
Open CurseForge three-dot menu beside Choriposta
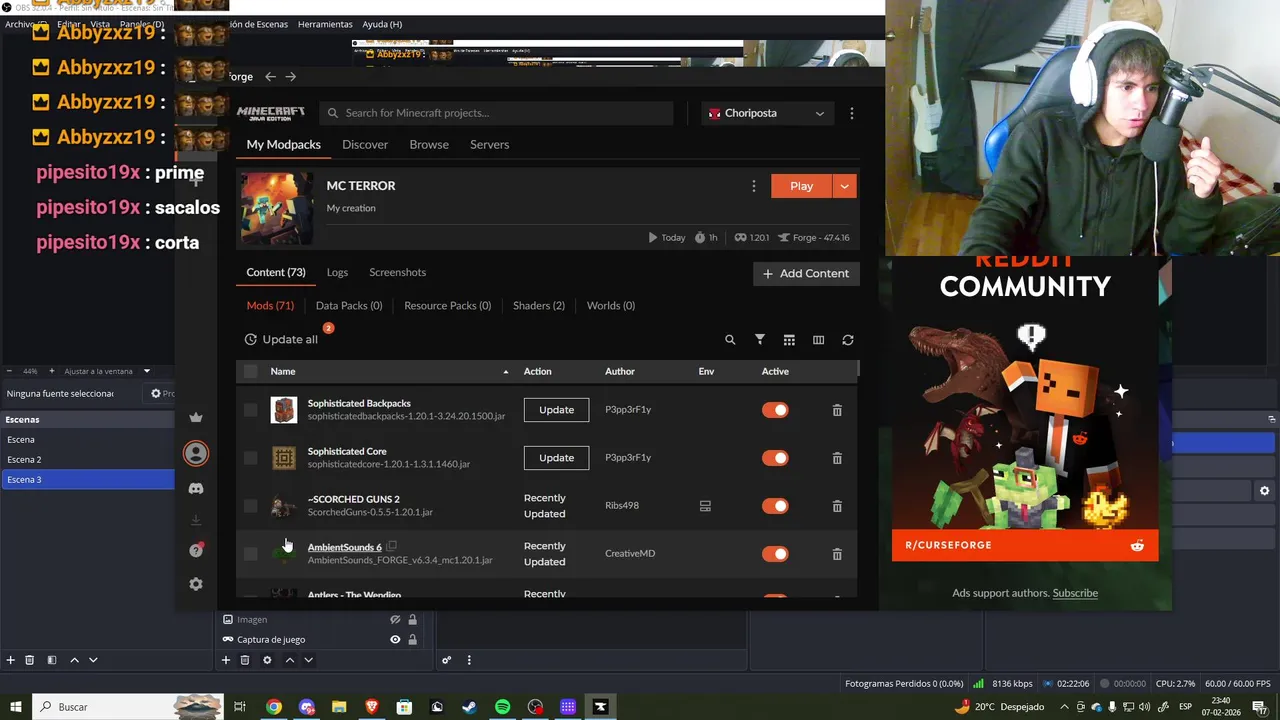point(852,113)
